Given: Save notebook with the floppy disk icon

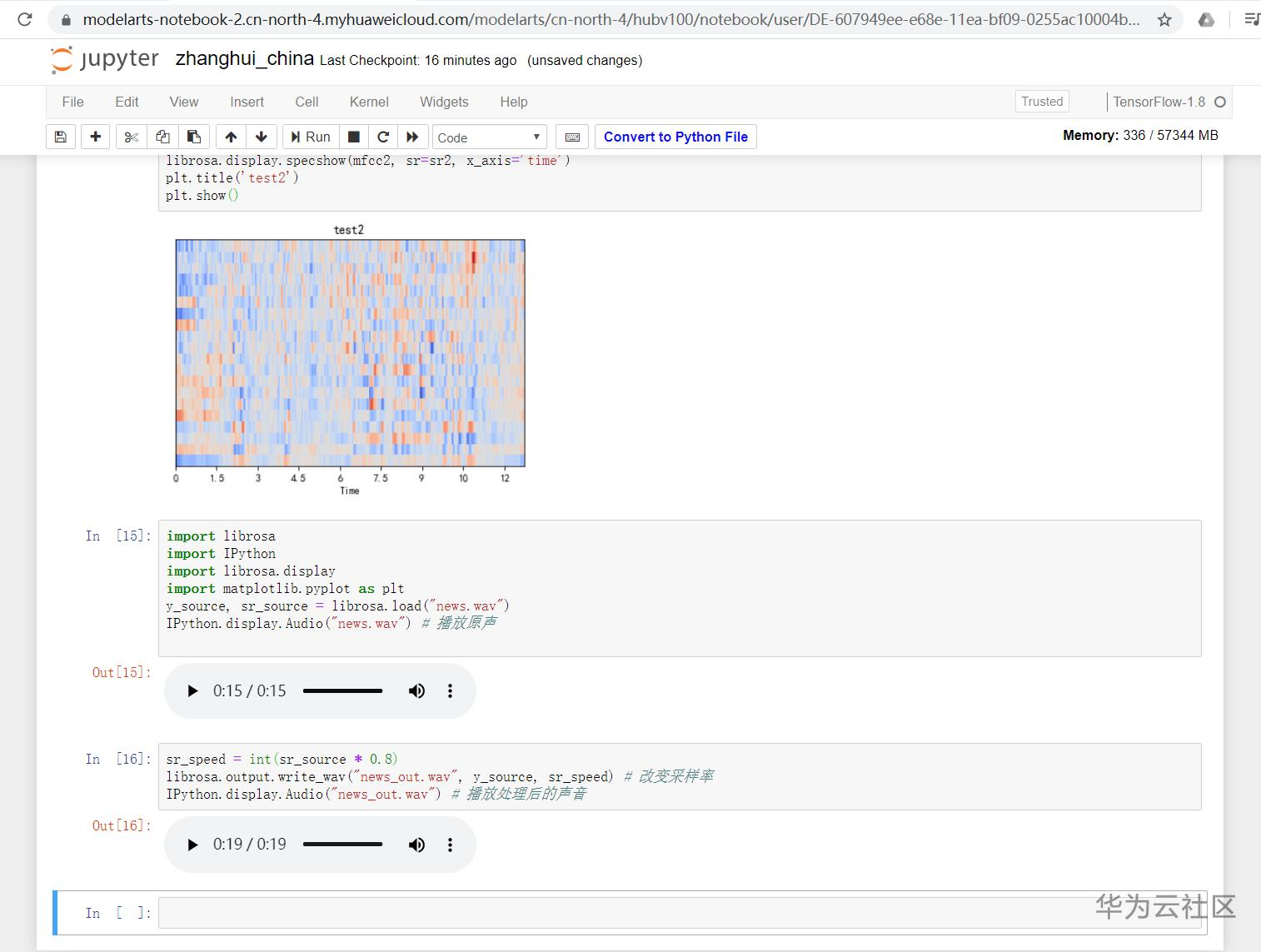Looking at the screenshot, I should [x=61, y=137].
